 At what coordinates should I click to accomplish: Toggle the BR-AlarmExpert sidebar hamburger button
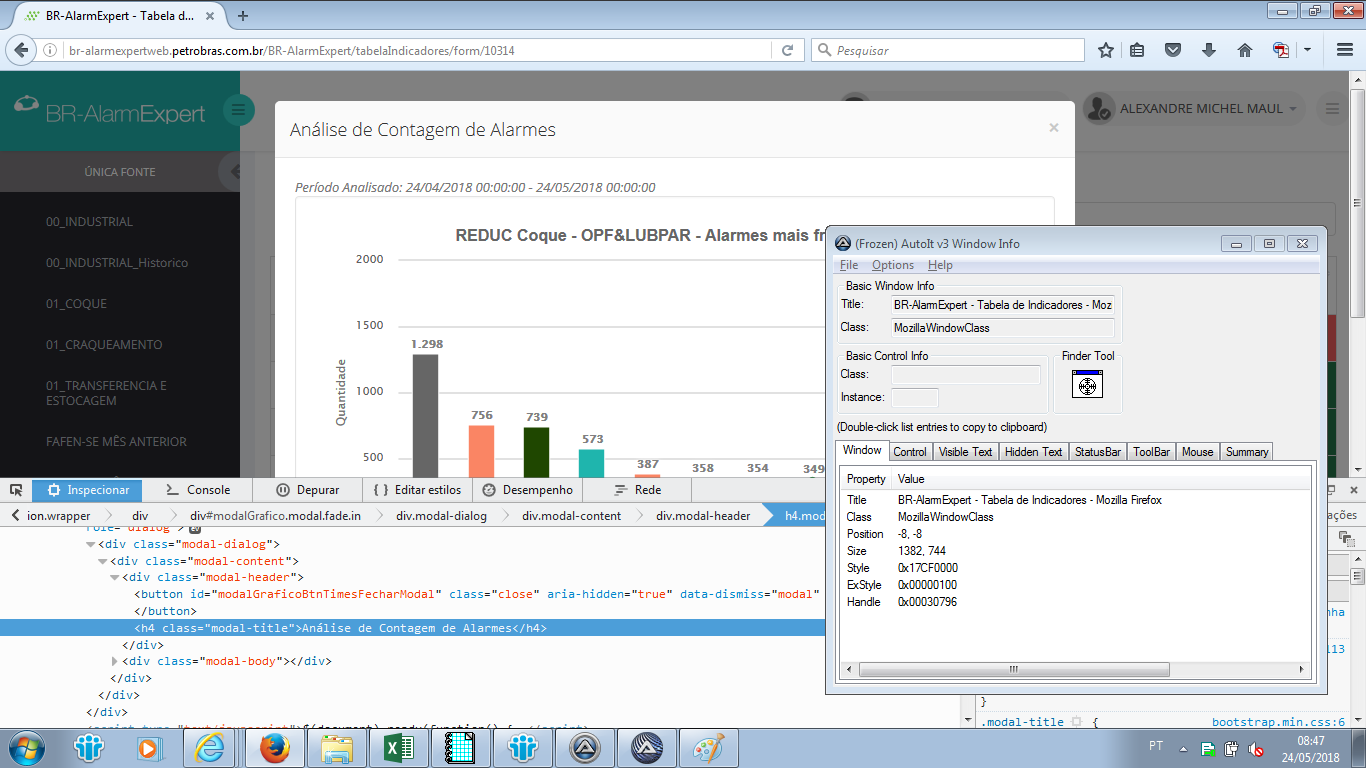pyautogui.click(x=238, y=110)
